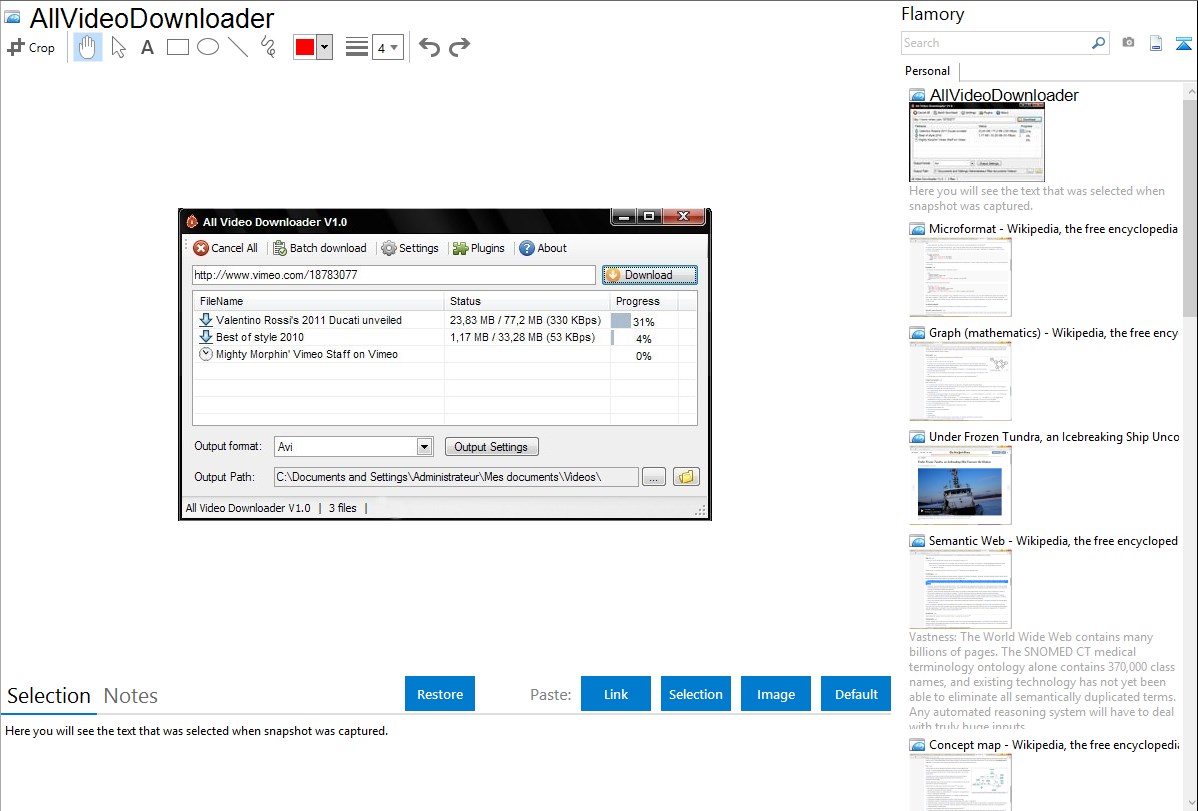This screenshot has height=811, width=1198.
Task: Open the Concept map Wikipedia snapshot
Action: pos(960,781)
